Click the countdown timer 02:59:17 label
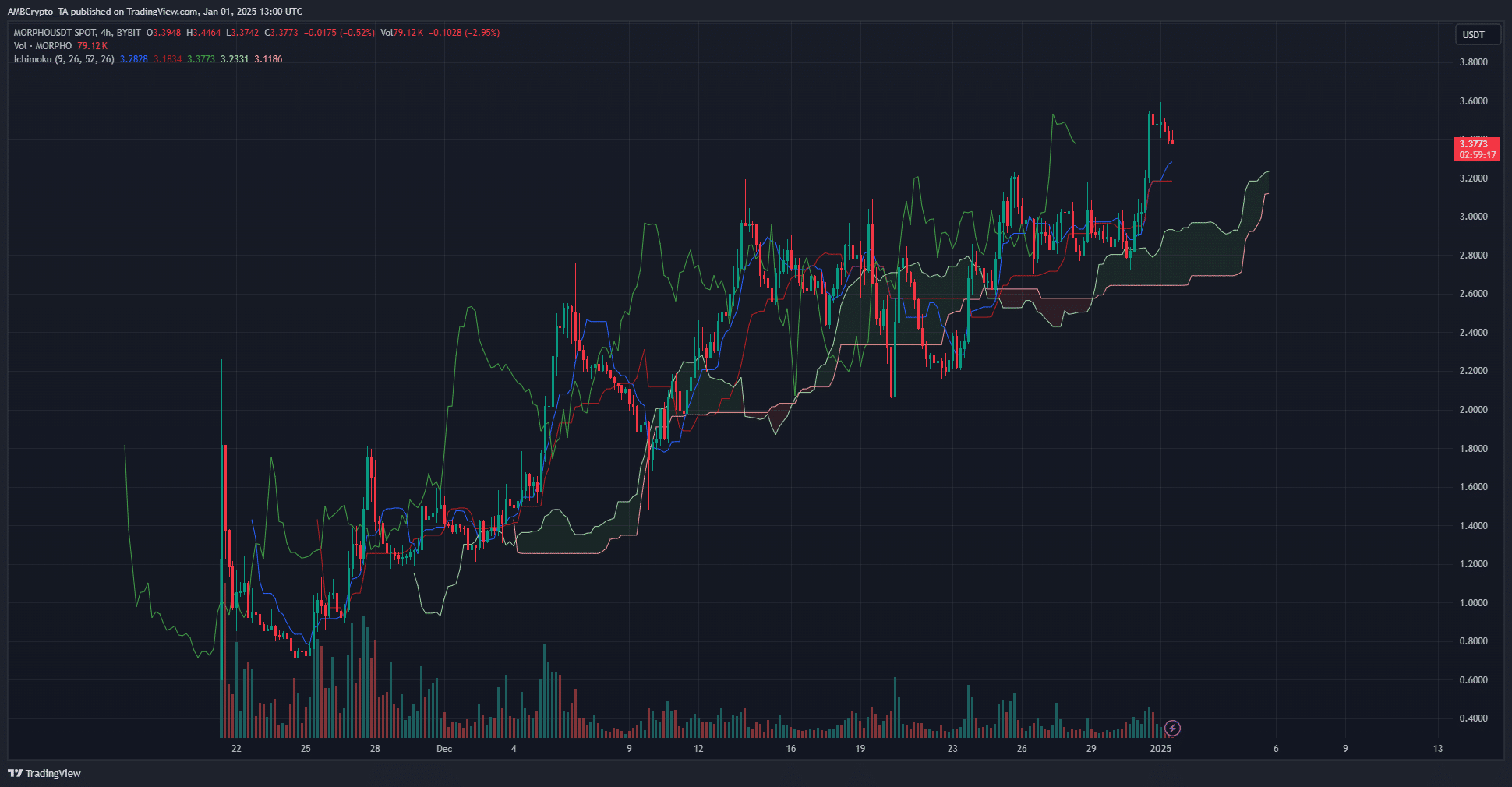The width and height of the screenshot is (1512, 787). [1478, 155]
